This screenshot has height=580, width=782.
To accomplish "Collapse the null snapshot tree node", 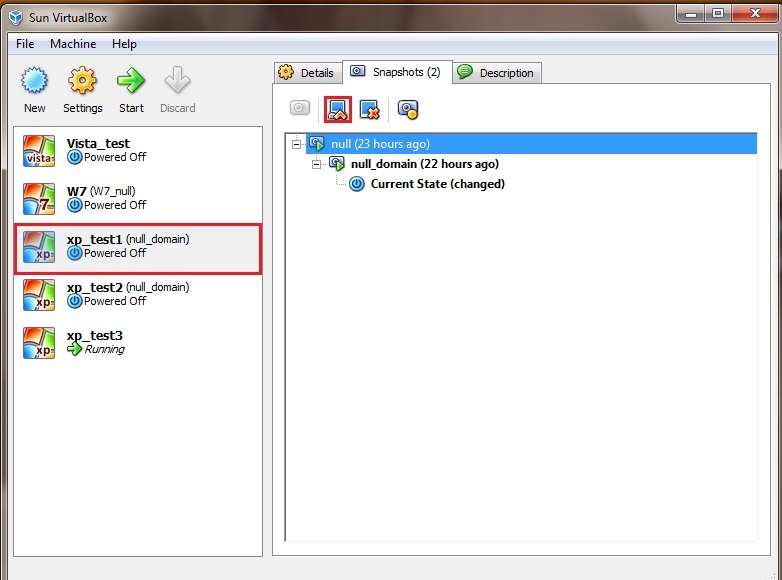I will coord(296,144).
